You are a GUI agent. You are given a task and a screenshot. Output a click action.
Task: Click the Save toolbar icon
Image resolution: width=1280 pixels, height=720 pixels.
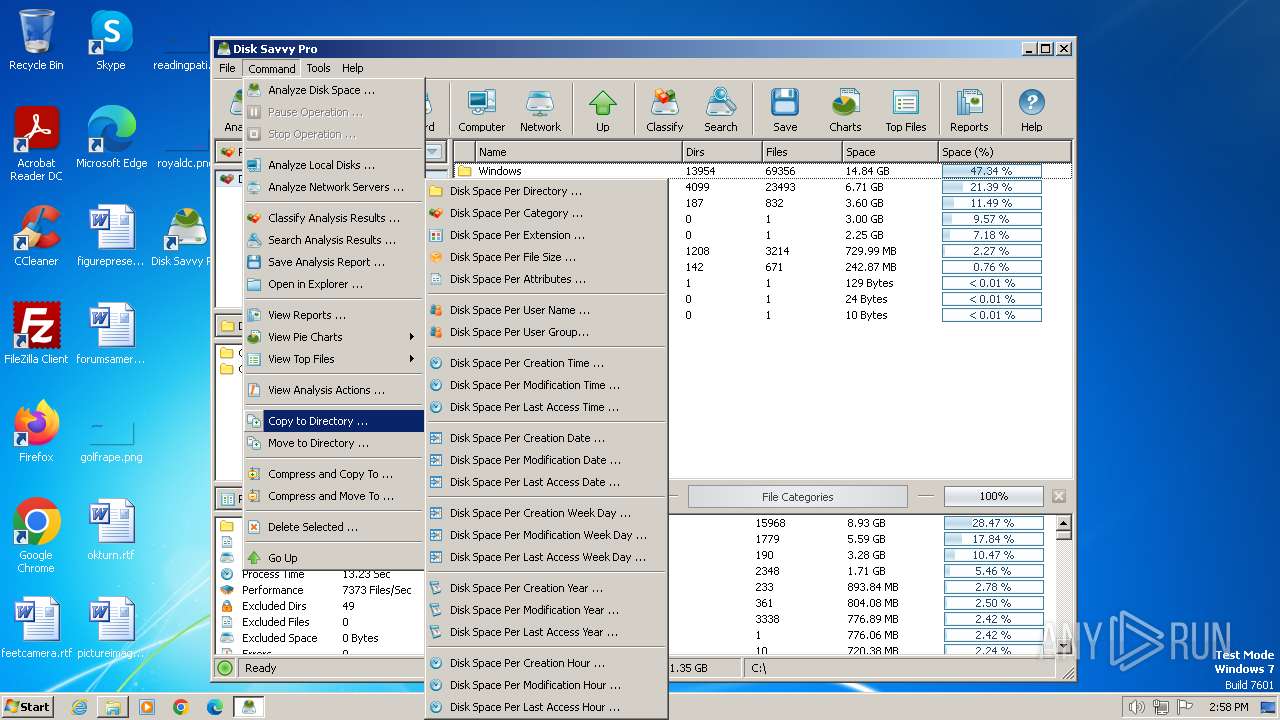(x=785, y=110)
